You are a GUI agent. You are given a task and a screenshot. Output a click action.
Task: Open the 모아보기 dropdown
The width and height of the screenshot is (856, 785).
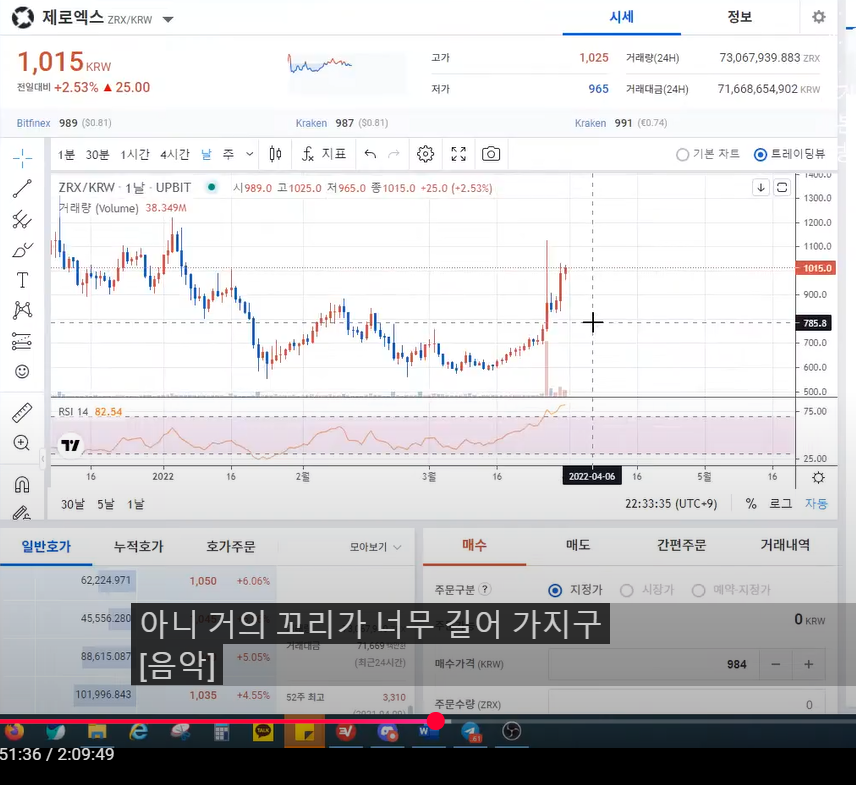(376, 547)
